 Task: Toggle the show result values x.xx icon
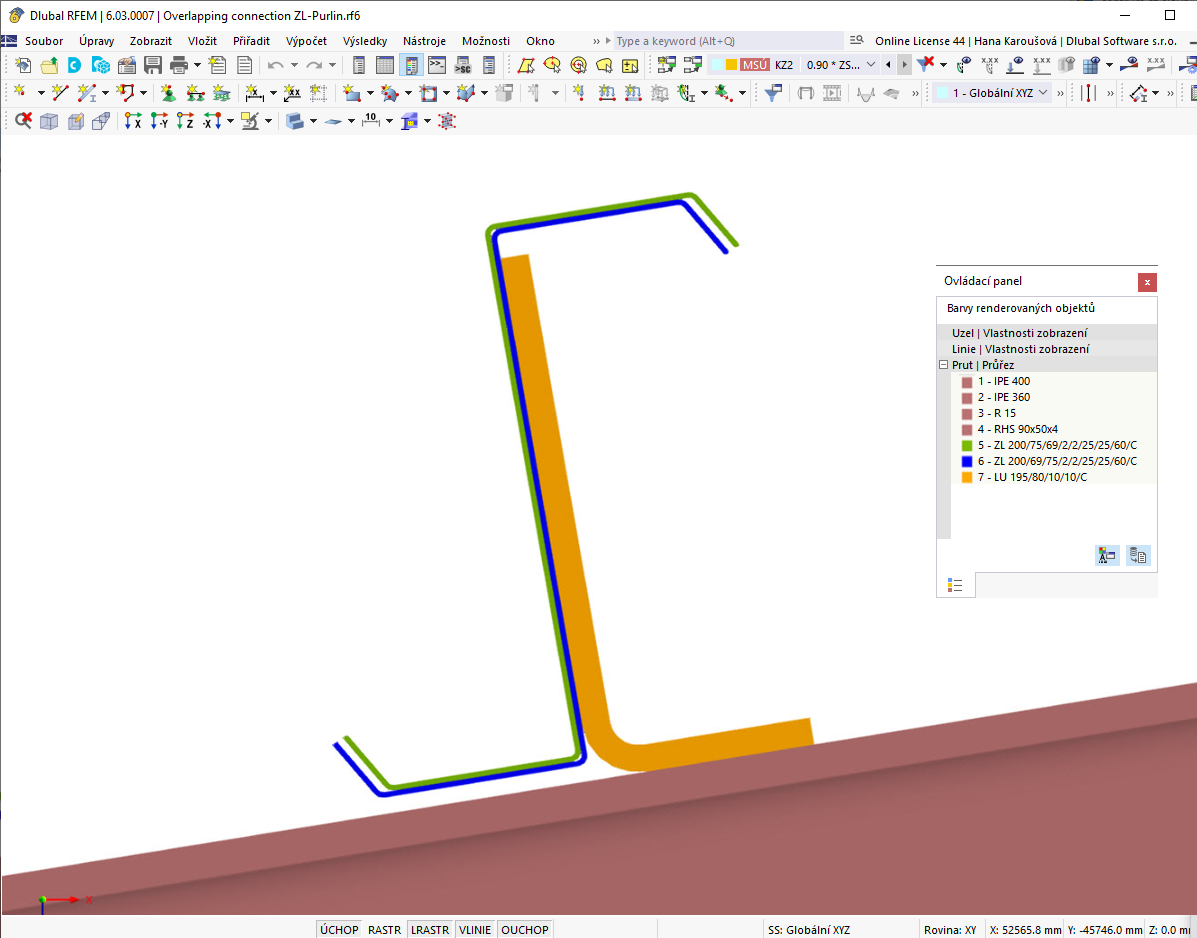[x=989, y=65]
